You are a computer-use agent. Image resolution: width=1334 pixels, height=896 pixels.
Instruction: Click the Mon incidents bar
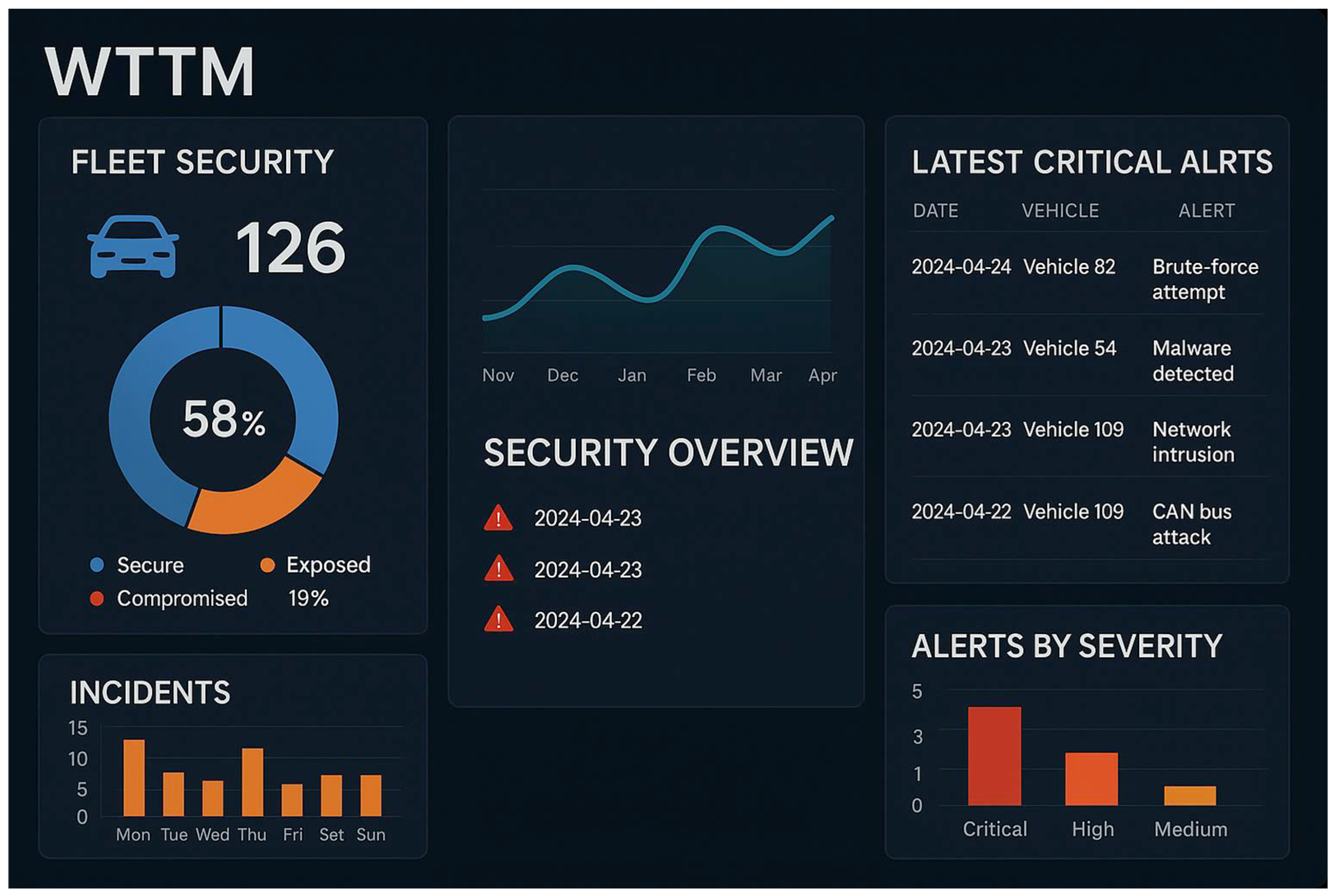134,778
